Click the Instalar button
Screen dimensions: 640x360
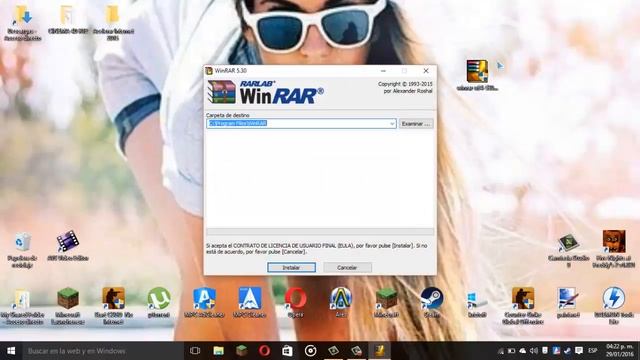pos(291,267)
